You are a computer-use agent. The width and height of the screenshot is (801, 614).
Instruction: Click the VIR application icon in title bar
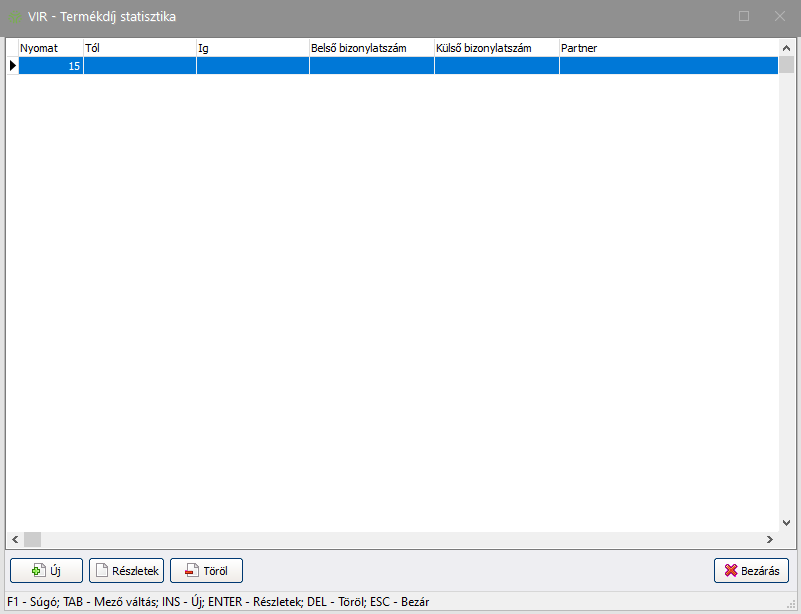pos(16,16)
